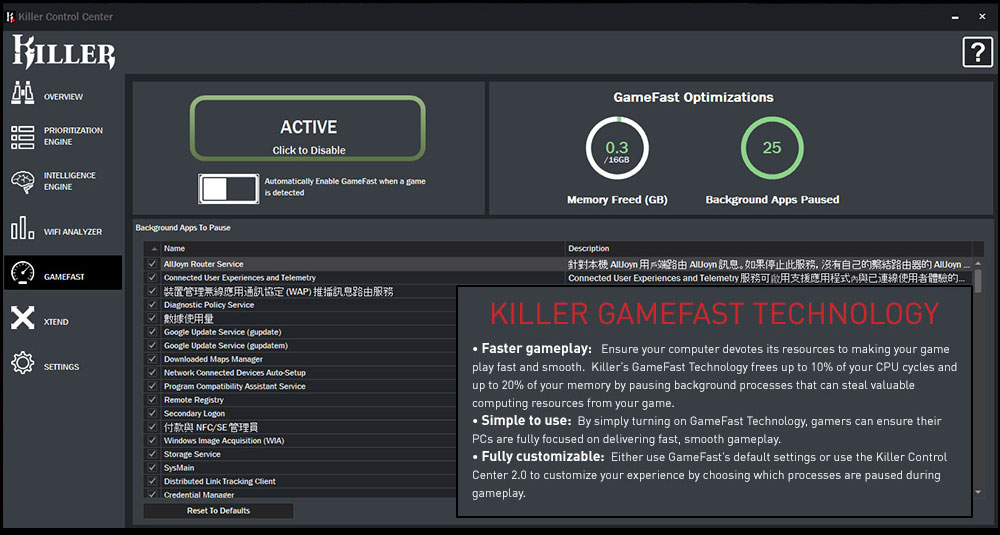1000x535 pixels.
Task: Select the GameFast speedometer icon
Action: click(23, 273)
